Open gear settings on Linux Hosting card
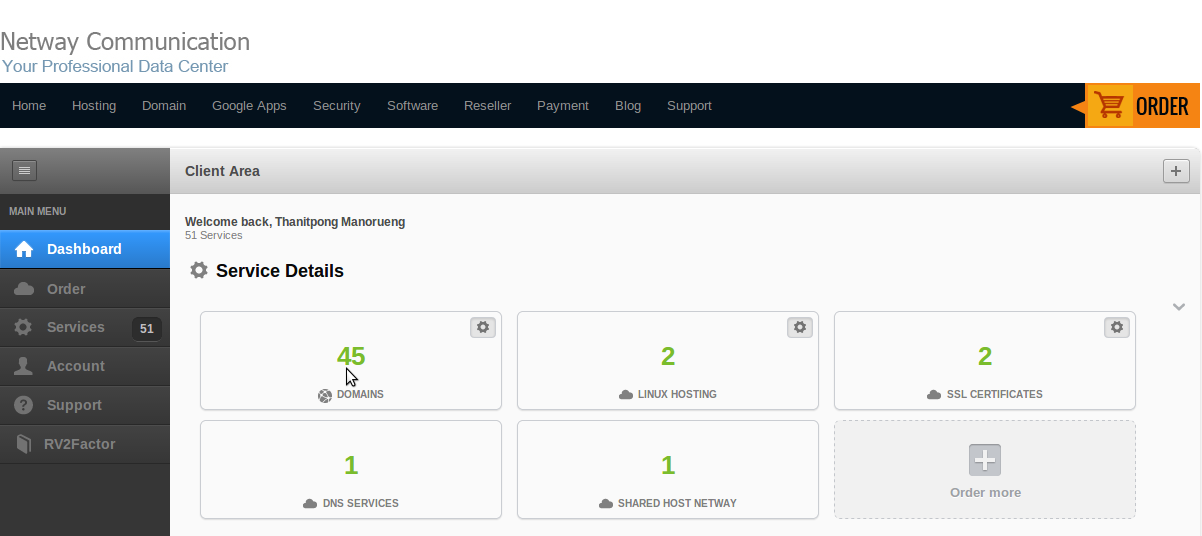1202x536 pixels. (x=799, y=327)
